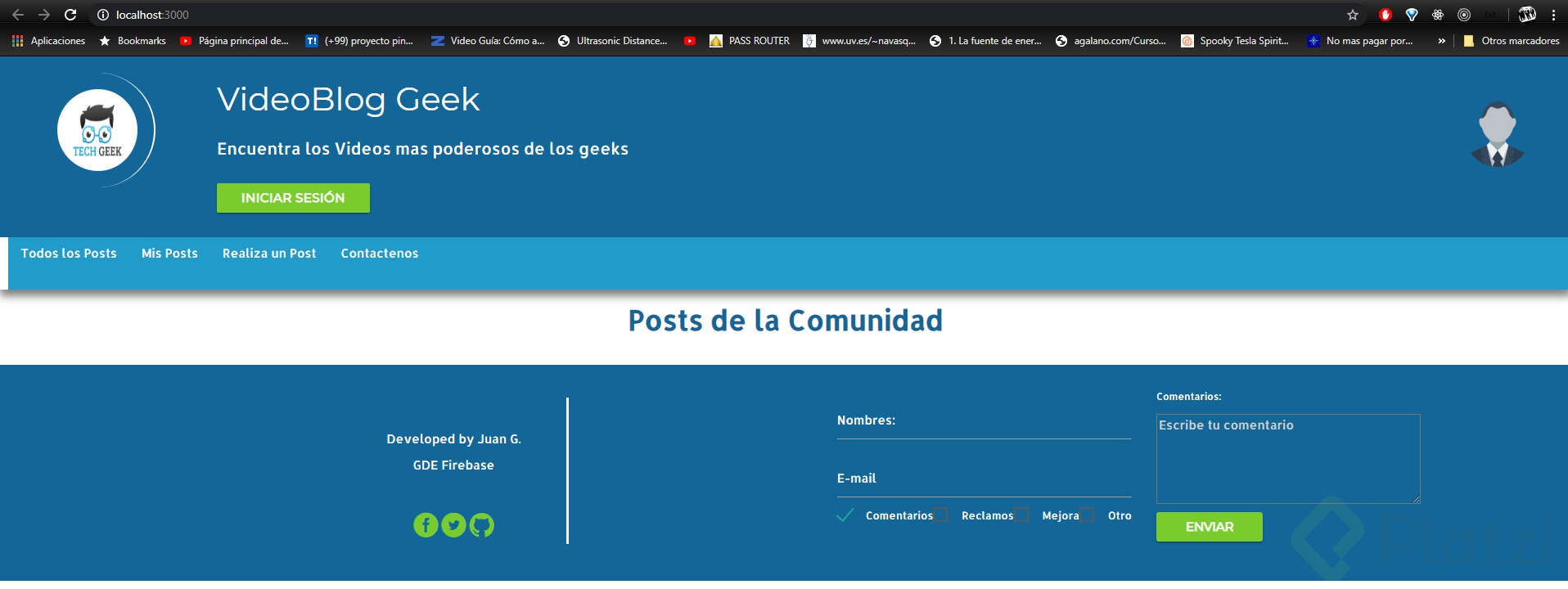Screen dimensions: 1568x589
Task: Open the Página principal de... bookmark
Action: [235, 41]
